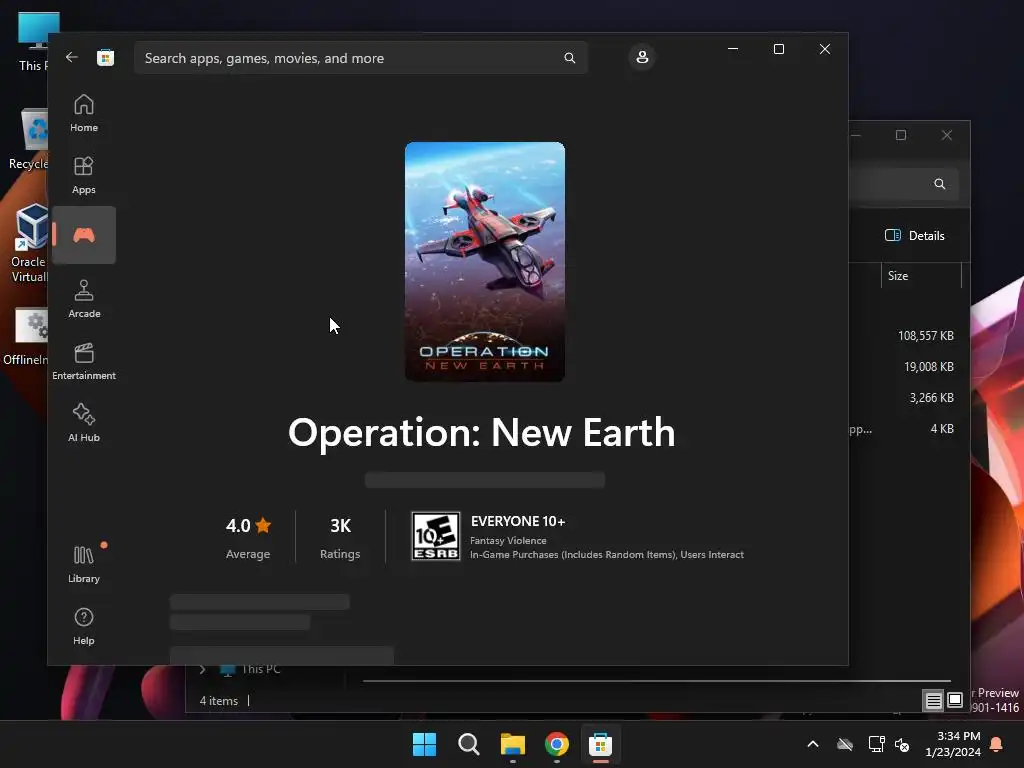Viewport: 1024px width, 768px height.
Task: Click the EVERYONE 10+ rating text
Action: point(518,521)
